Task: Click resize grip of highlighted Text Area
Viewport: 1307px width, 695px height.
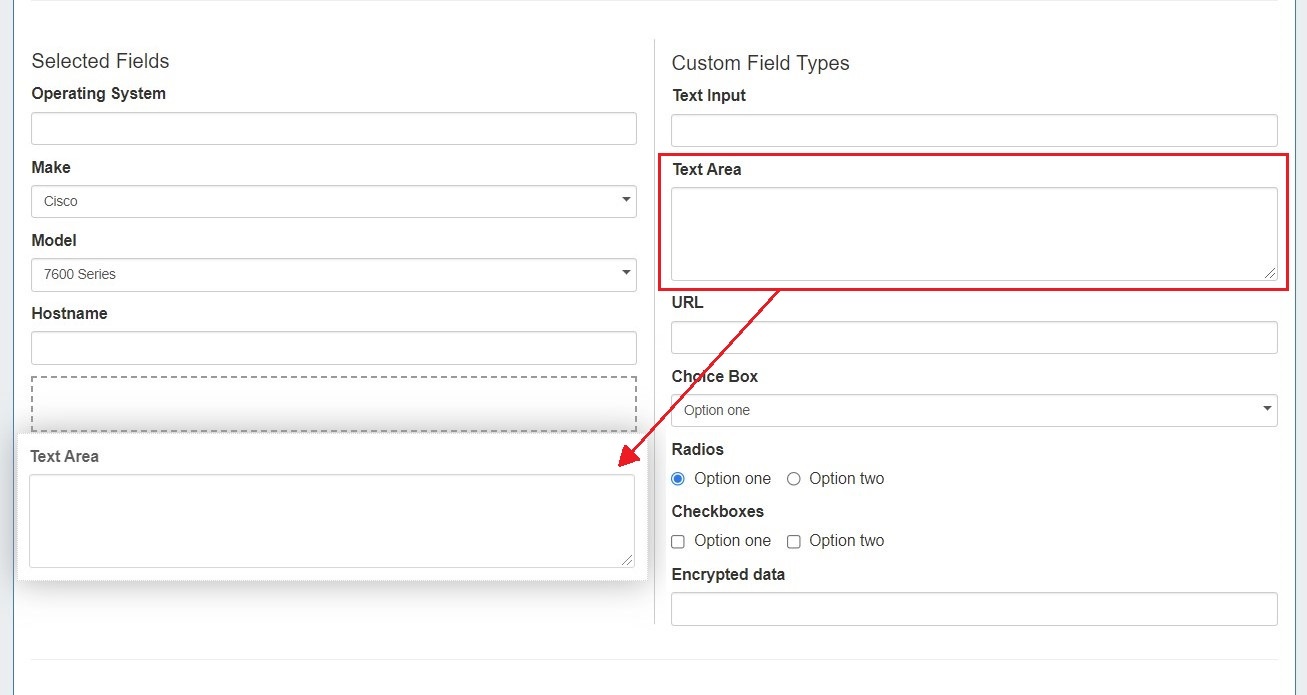Action: 1270,272
